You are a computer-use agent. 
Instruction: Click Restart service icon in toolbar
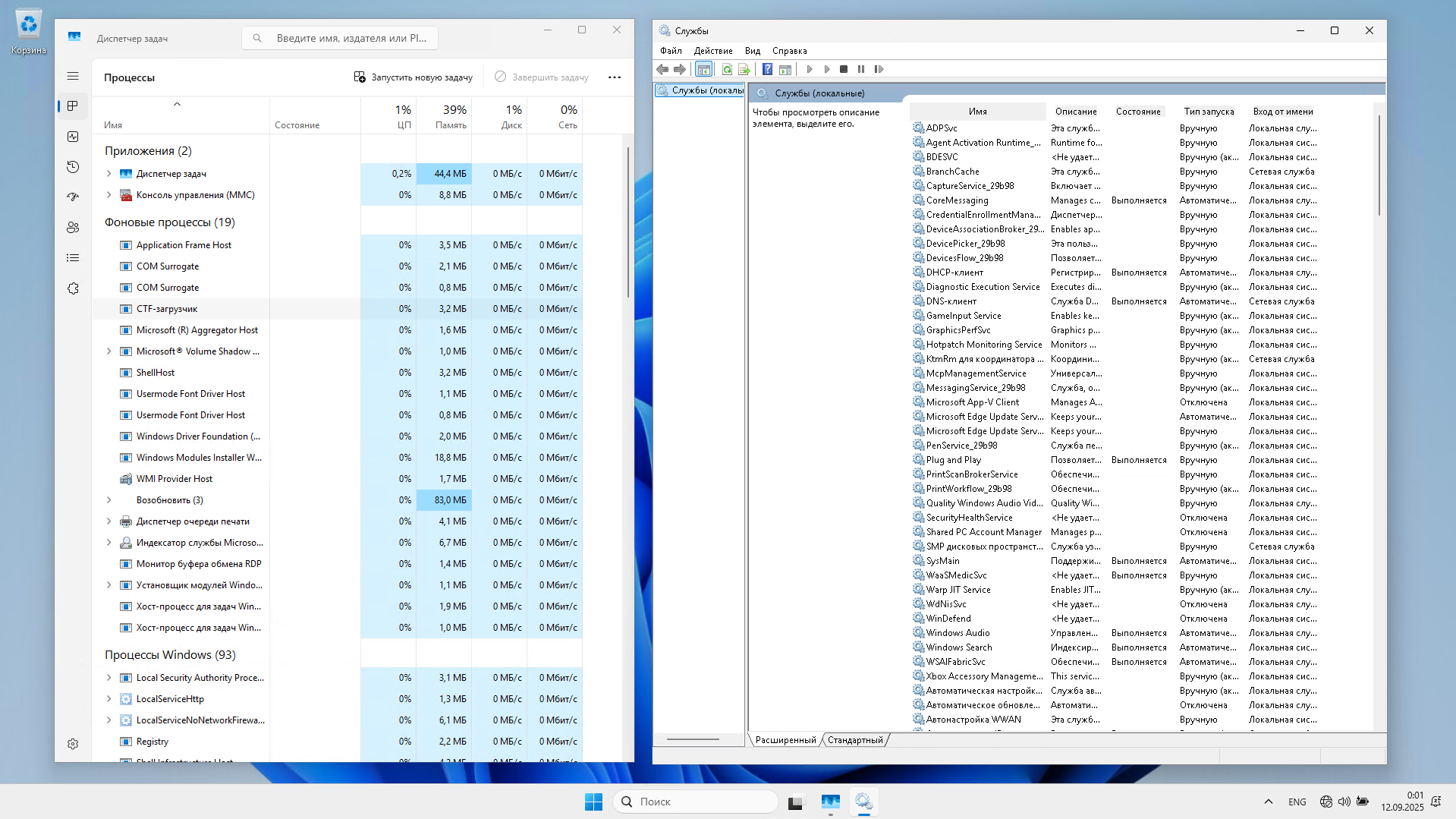coord(879,69)
